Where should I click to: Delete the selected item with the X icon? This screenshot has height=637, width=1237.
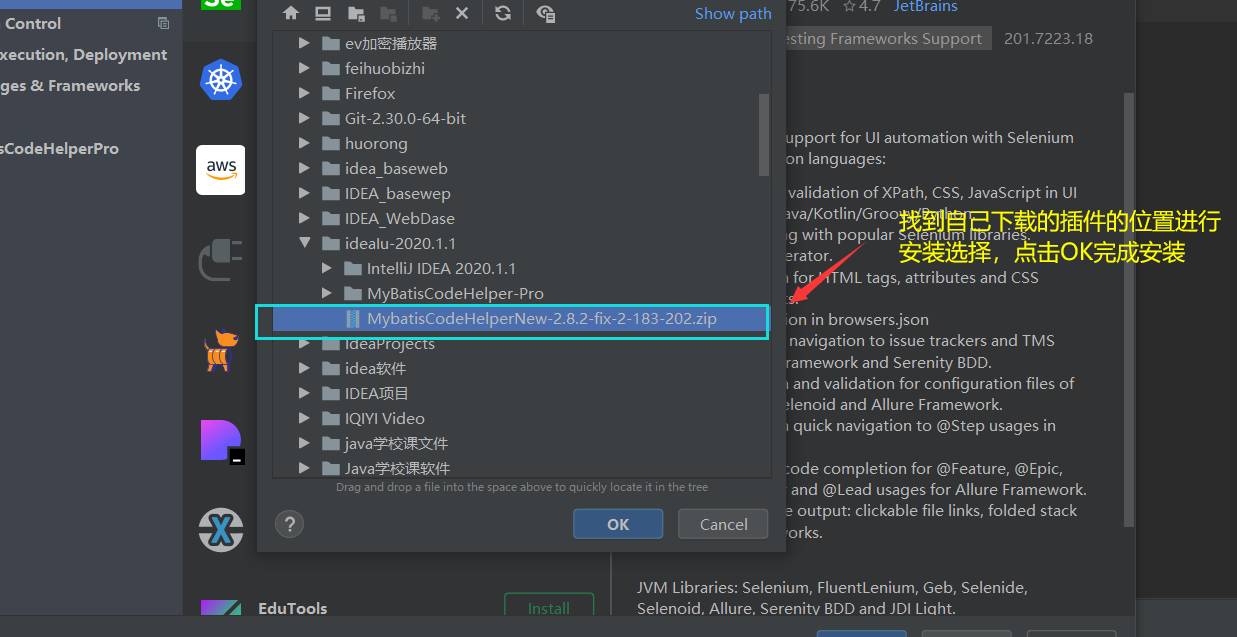tap(462, 13)
